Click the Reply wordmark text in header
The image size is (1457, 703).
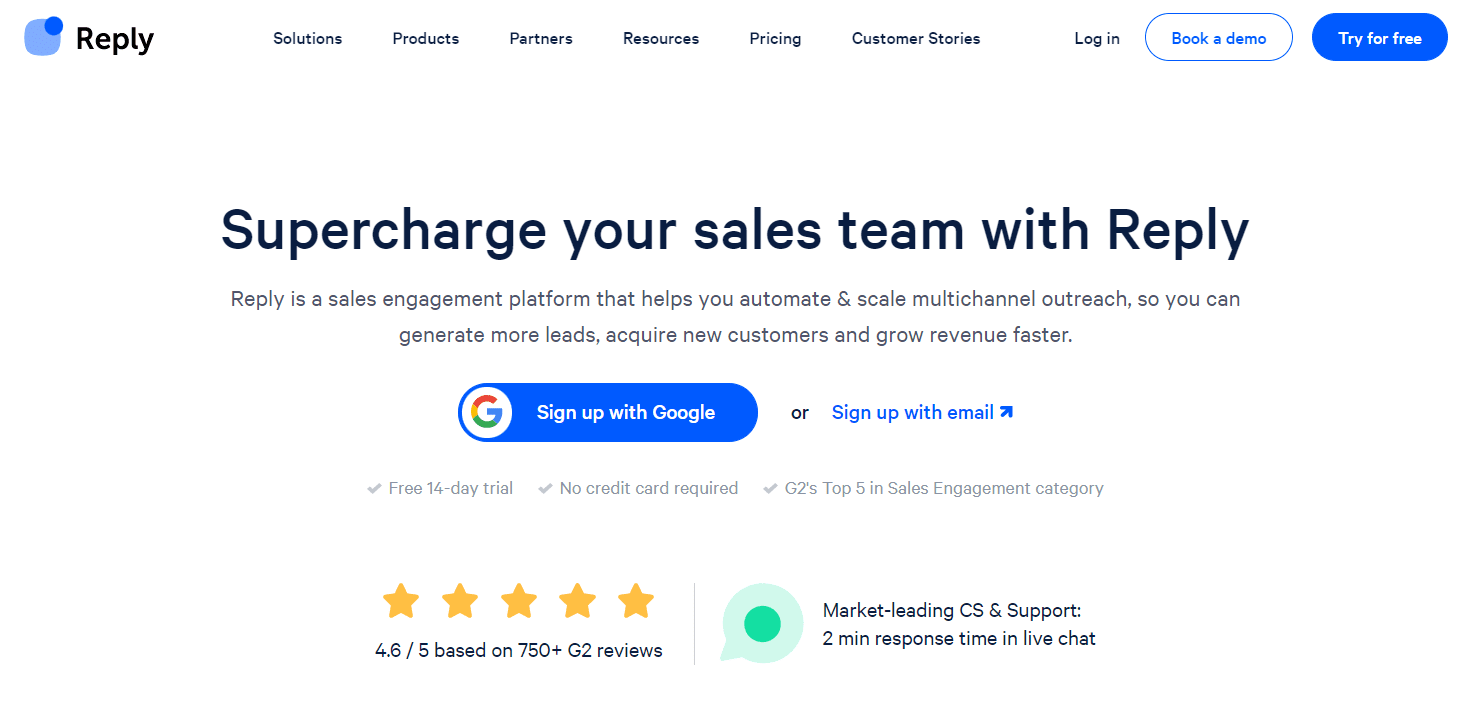tap(115, 39)
